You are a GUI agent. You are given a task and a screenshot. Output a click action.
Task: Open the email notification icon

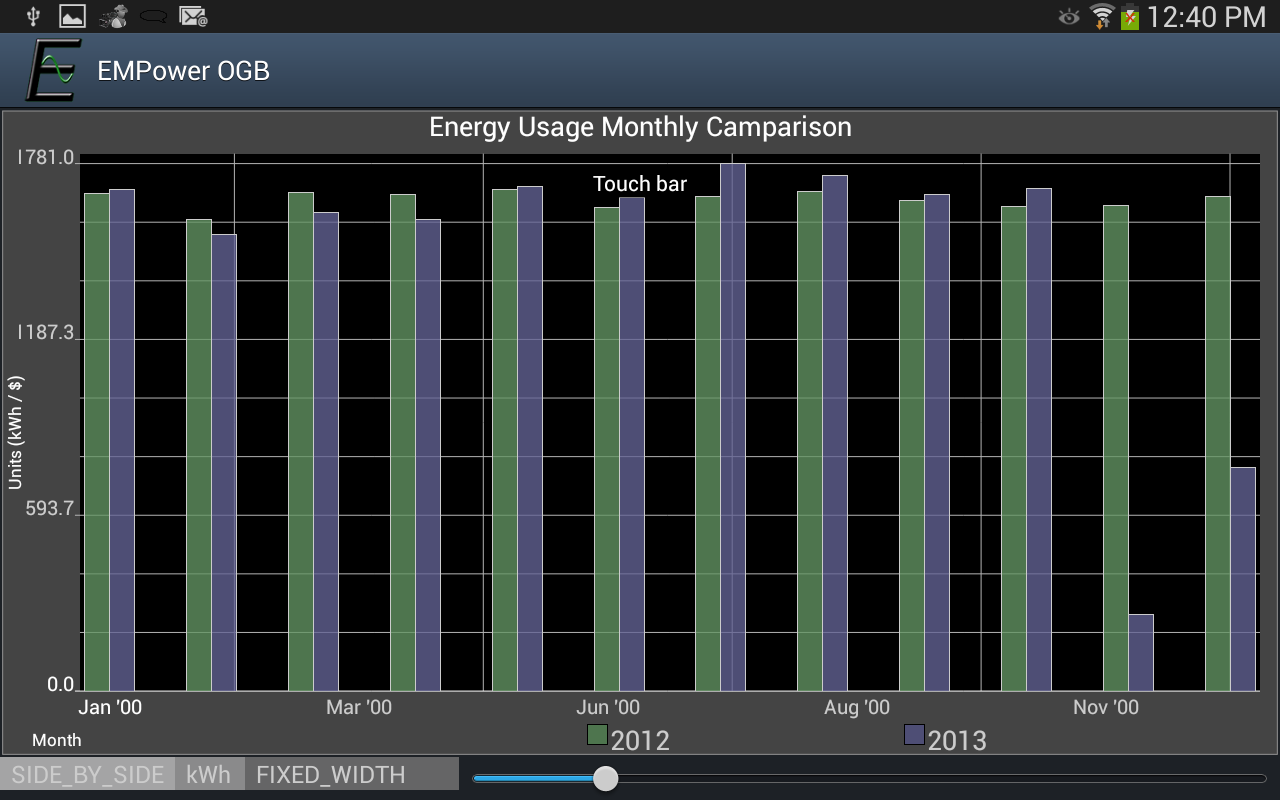click(193, 16)
